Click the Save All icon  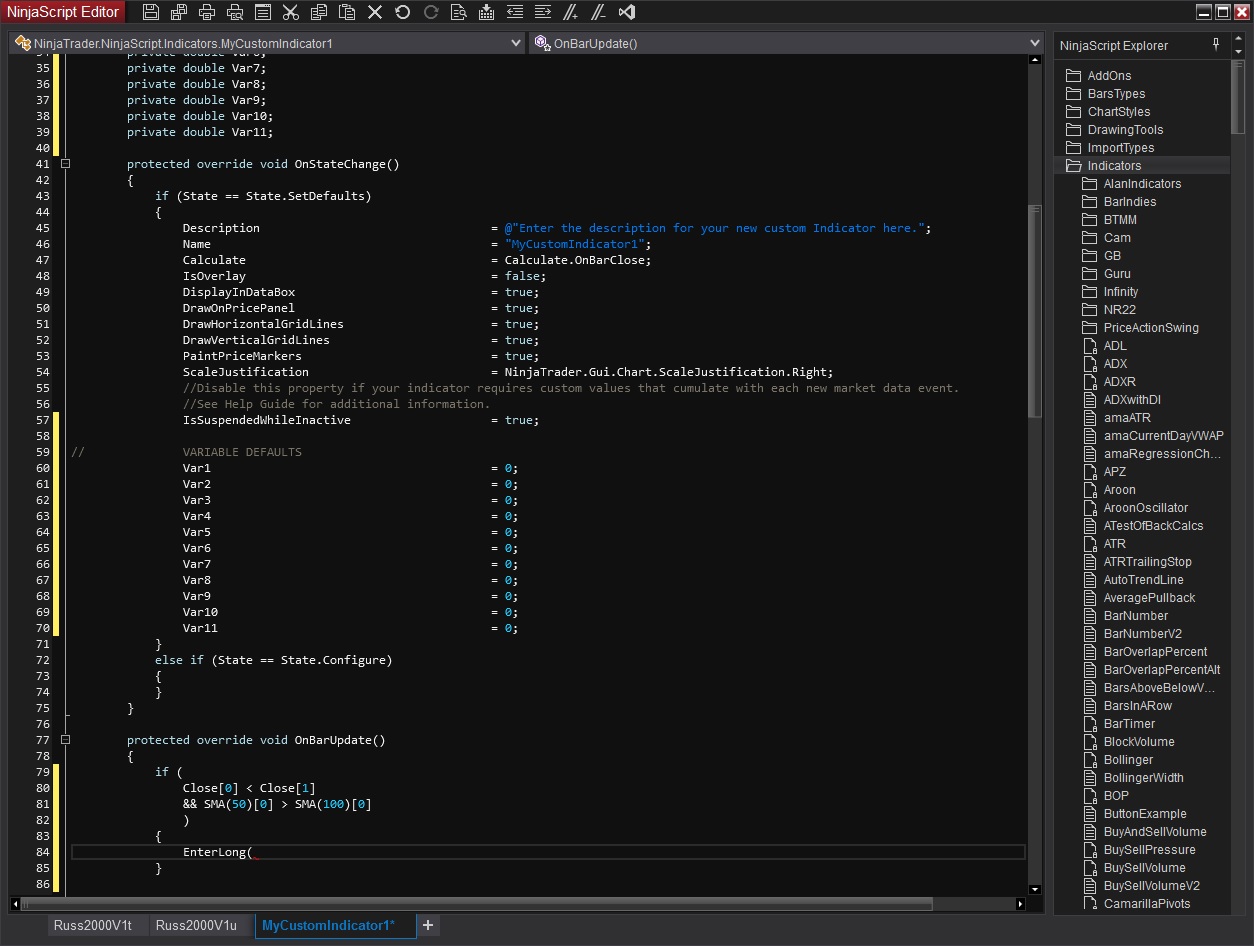(179, 12)
